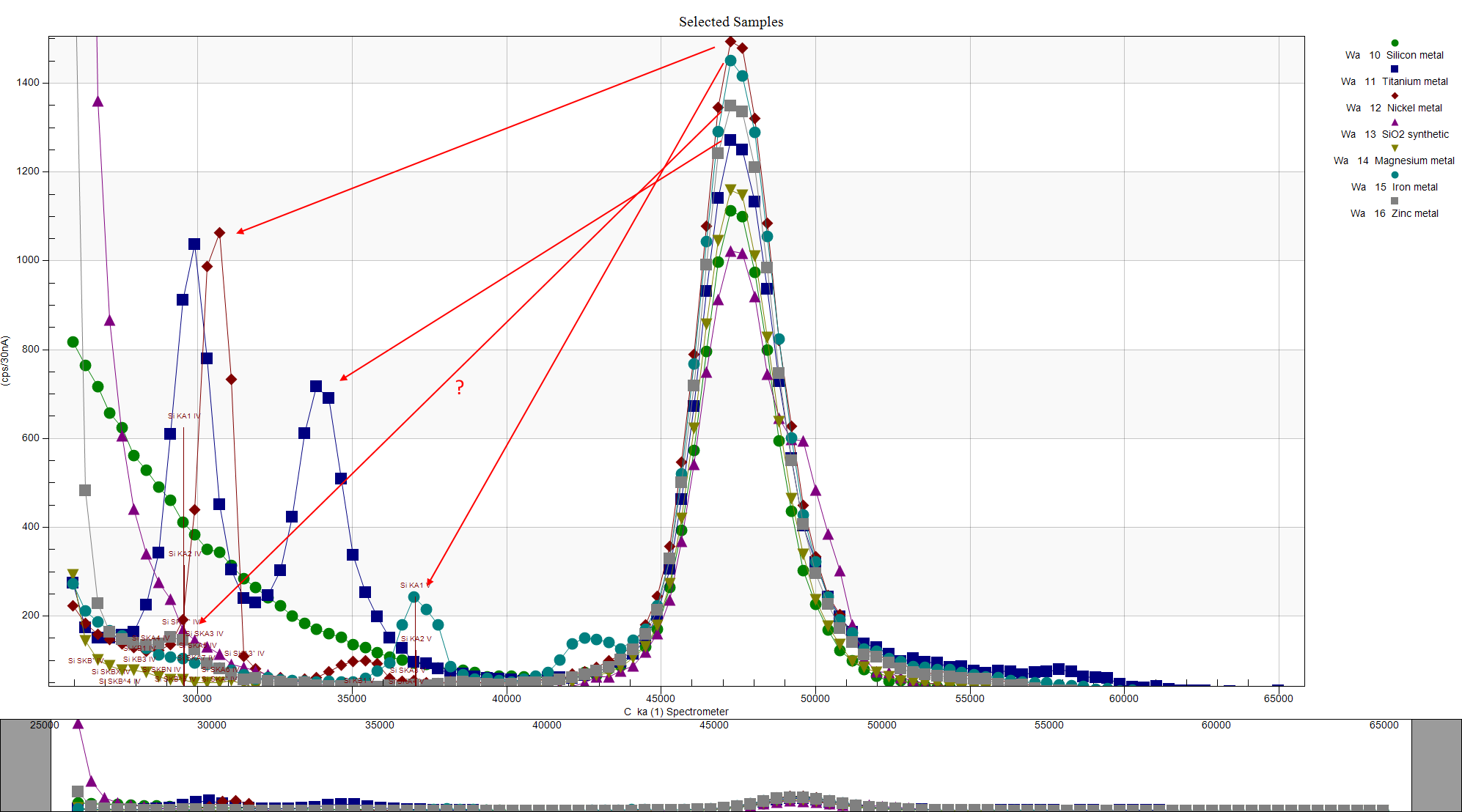Click the green circle Silicon metal legend marker
Viewport: 1462px width, 812px height.
point(1395,43)
